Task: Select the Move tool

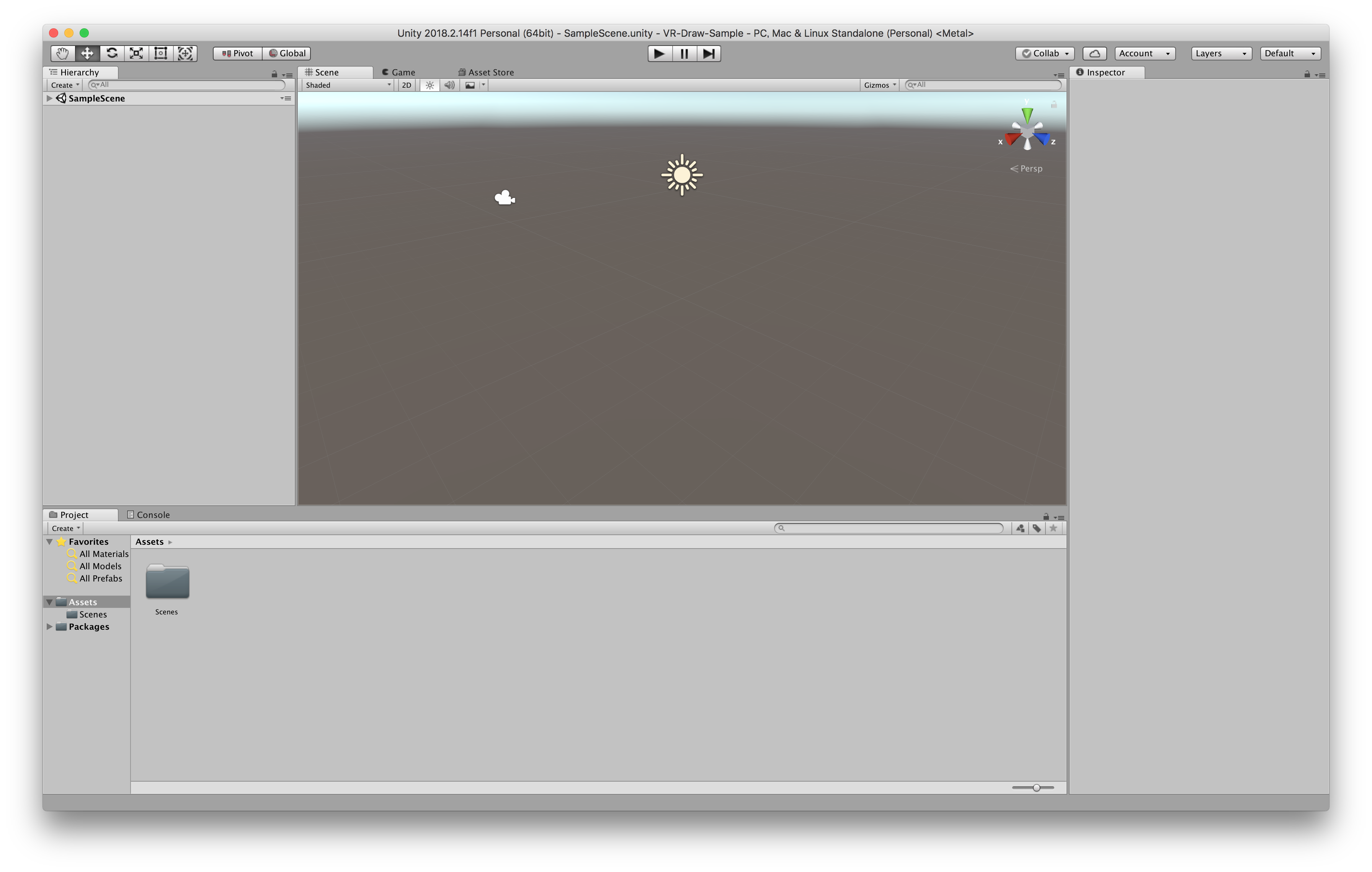Action: pos(87,53)
